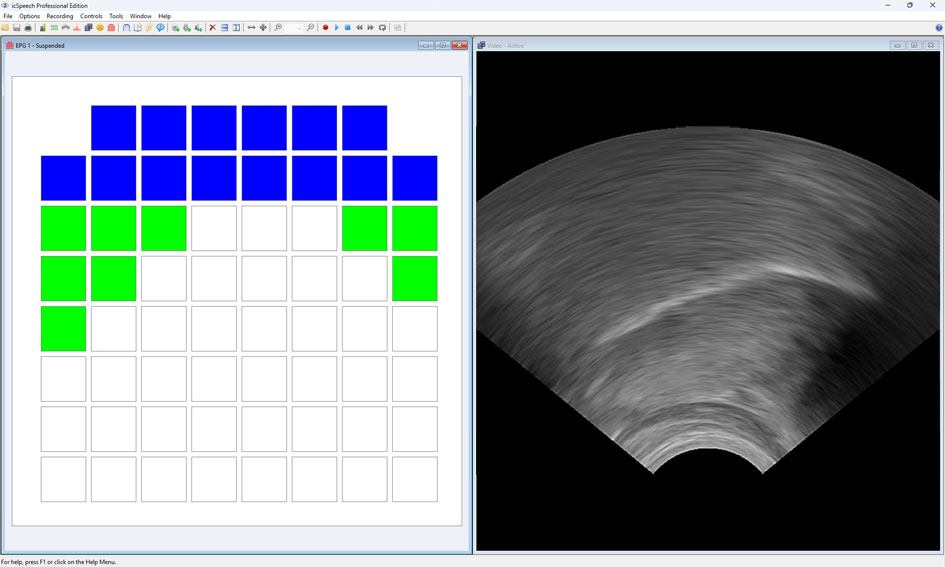Viewport: 945px width, 567px height.
Task: Open the Help menu
Action: 165,16
